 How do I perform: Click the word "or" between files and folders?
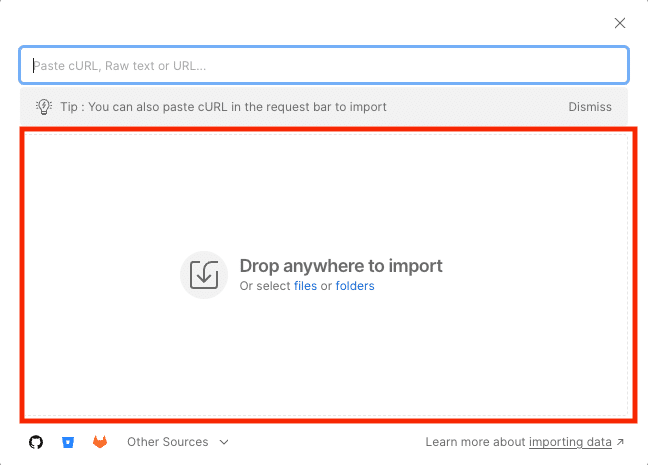(x=326, y=286)
